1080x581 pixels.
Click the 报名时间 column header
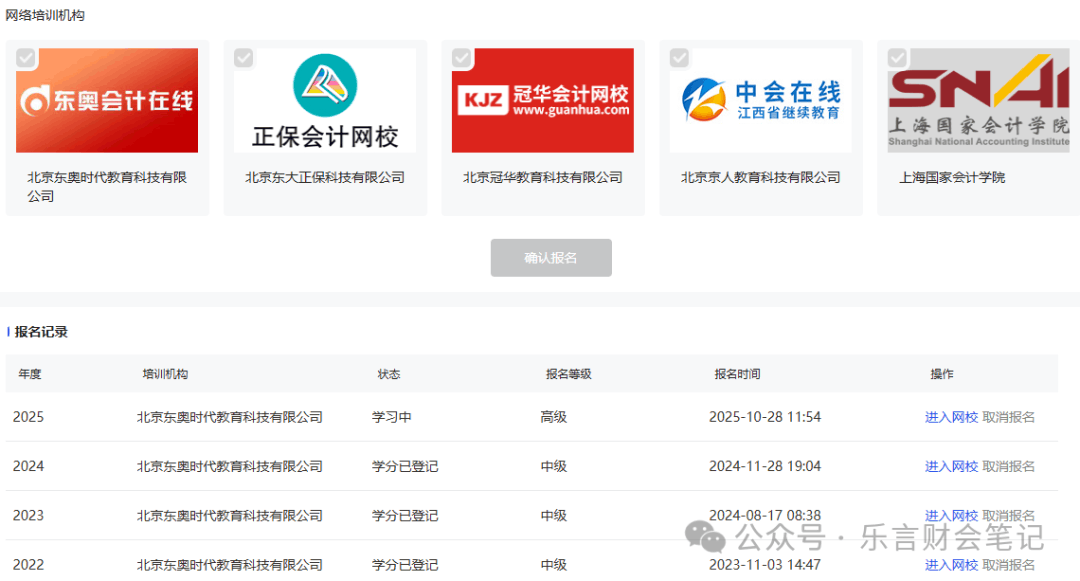[737, 374]
